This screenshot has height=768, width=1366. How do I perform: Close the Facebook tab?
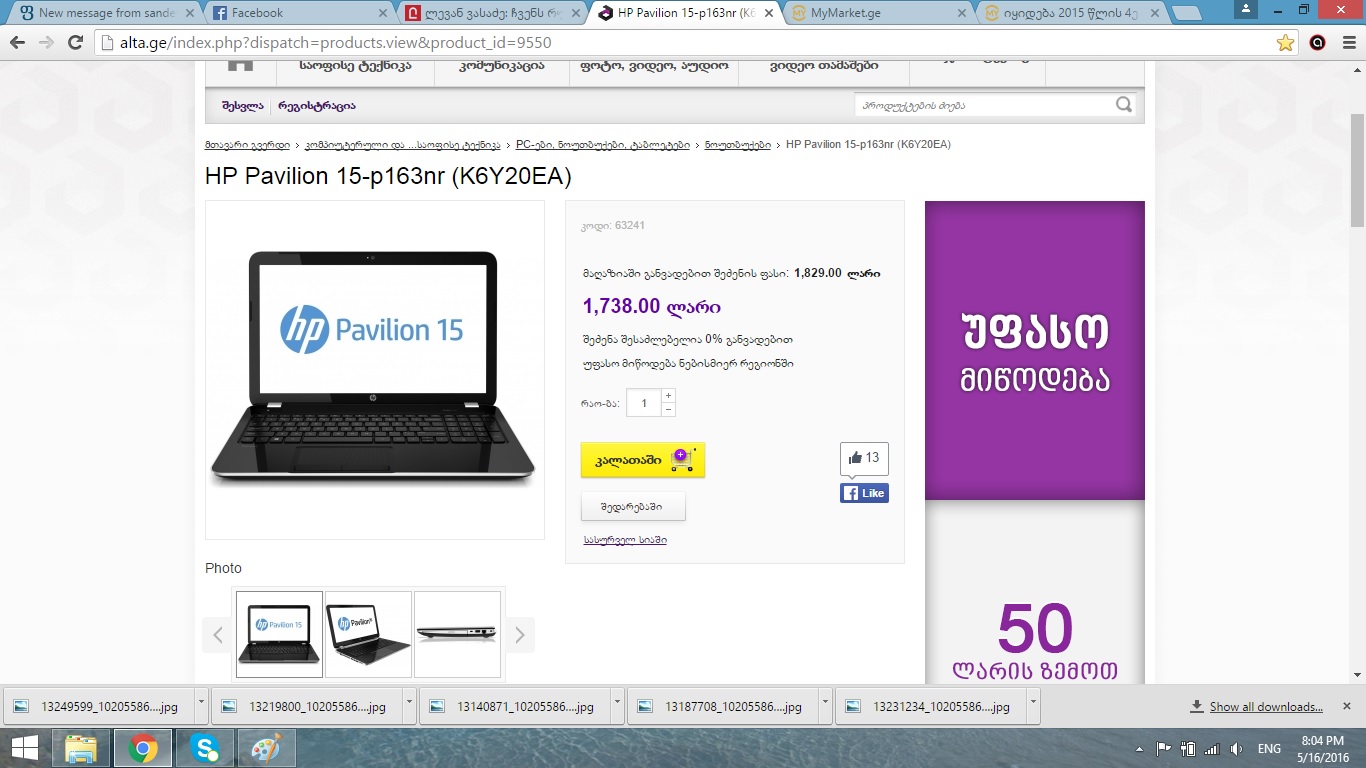pyautogui.click(x=382, y=13)
